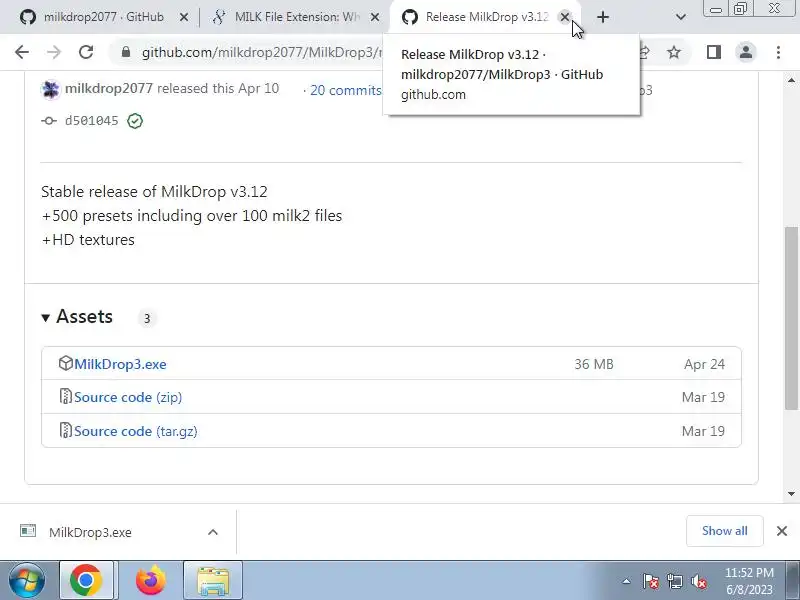
Task: Download MilkDrop3.exe asset
Action: (x=120, y=364)
